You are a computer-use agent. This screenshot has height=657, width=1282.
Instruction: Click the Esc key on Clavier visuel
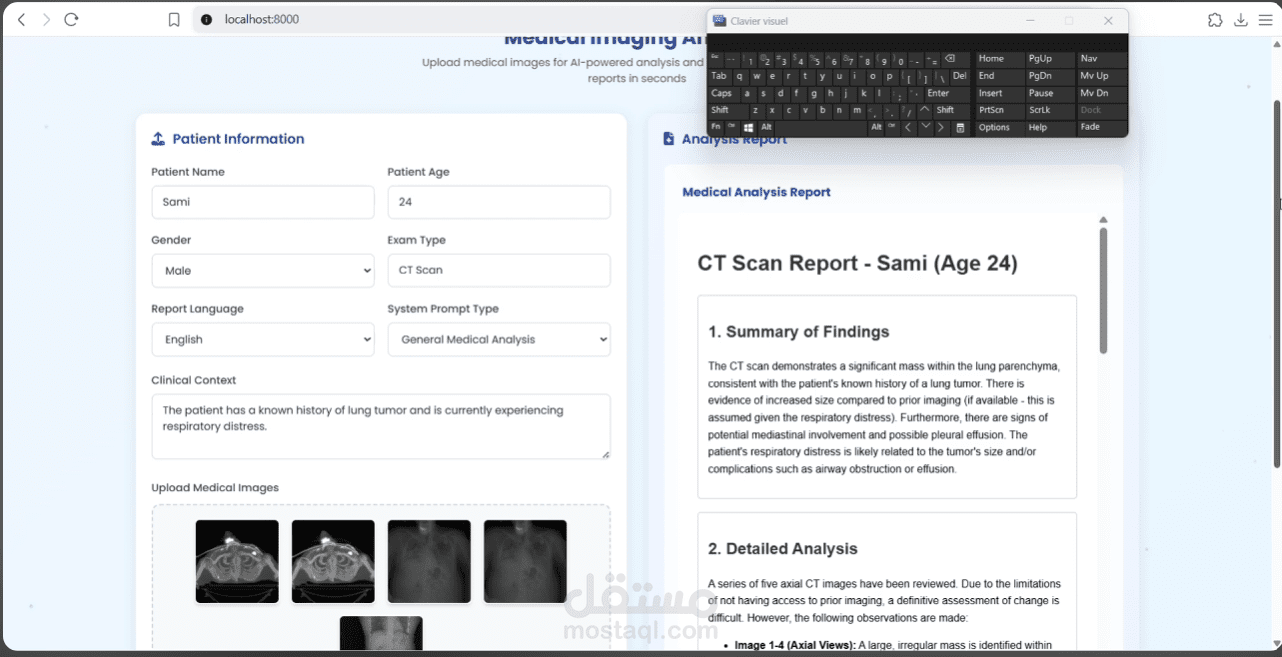point(716,58)
